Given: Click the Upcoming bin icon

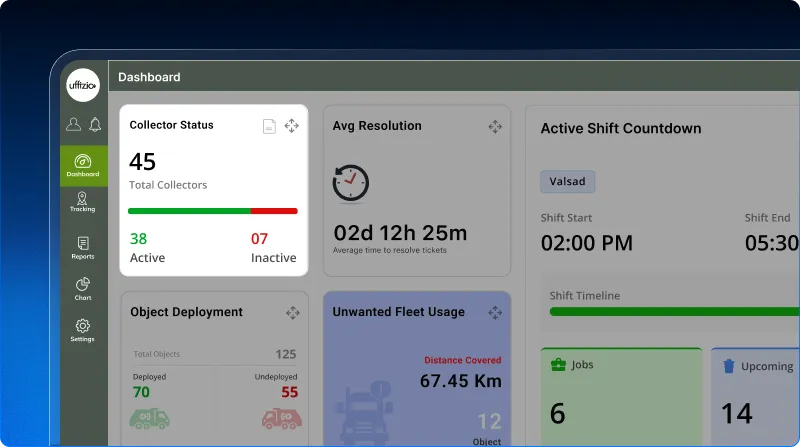Looking at the screenshot, I should [x=729, y=366].
